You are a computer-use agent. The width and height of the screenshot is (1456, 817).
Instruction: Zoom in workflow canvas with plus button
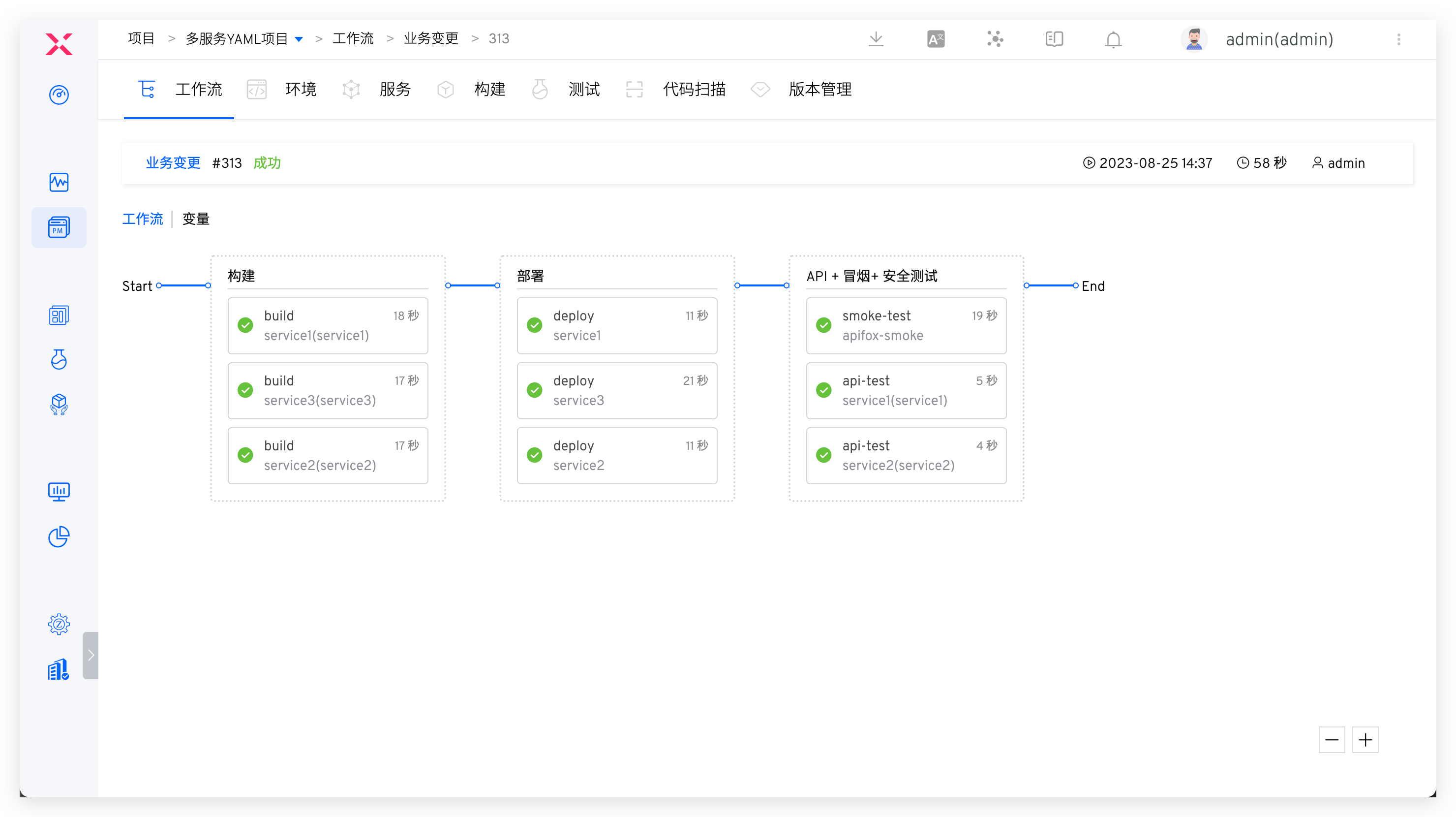coord(1365,740)
